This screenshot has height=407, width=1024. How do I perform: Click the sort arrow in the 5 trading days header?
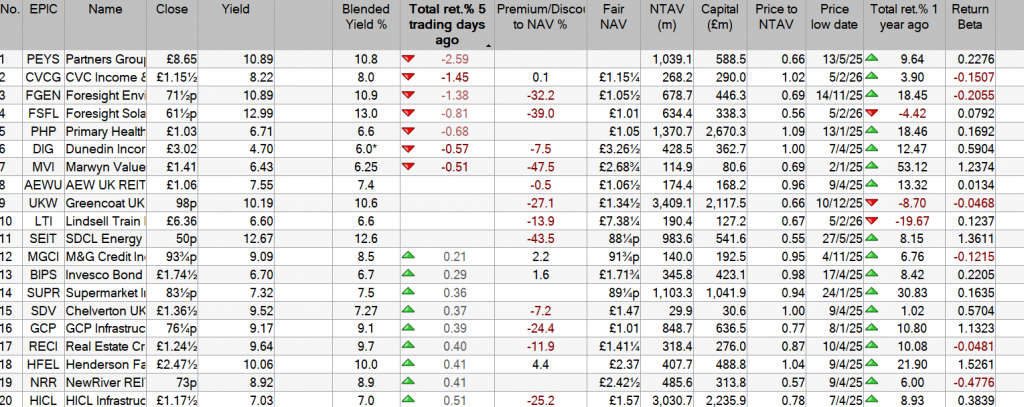(488, 45)
